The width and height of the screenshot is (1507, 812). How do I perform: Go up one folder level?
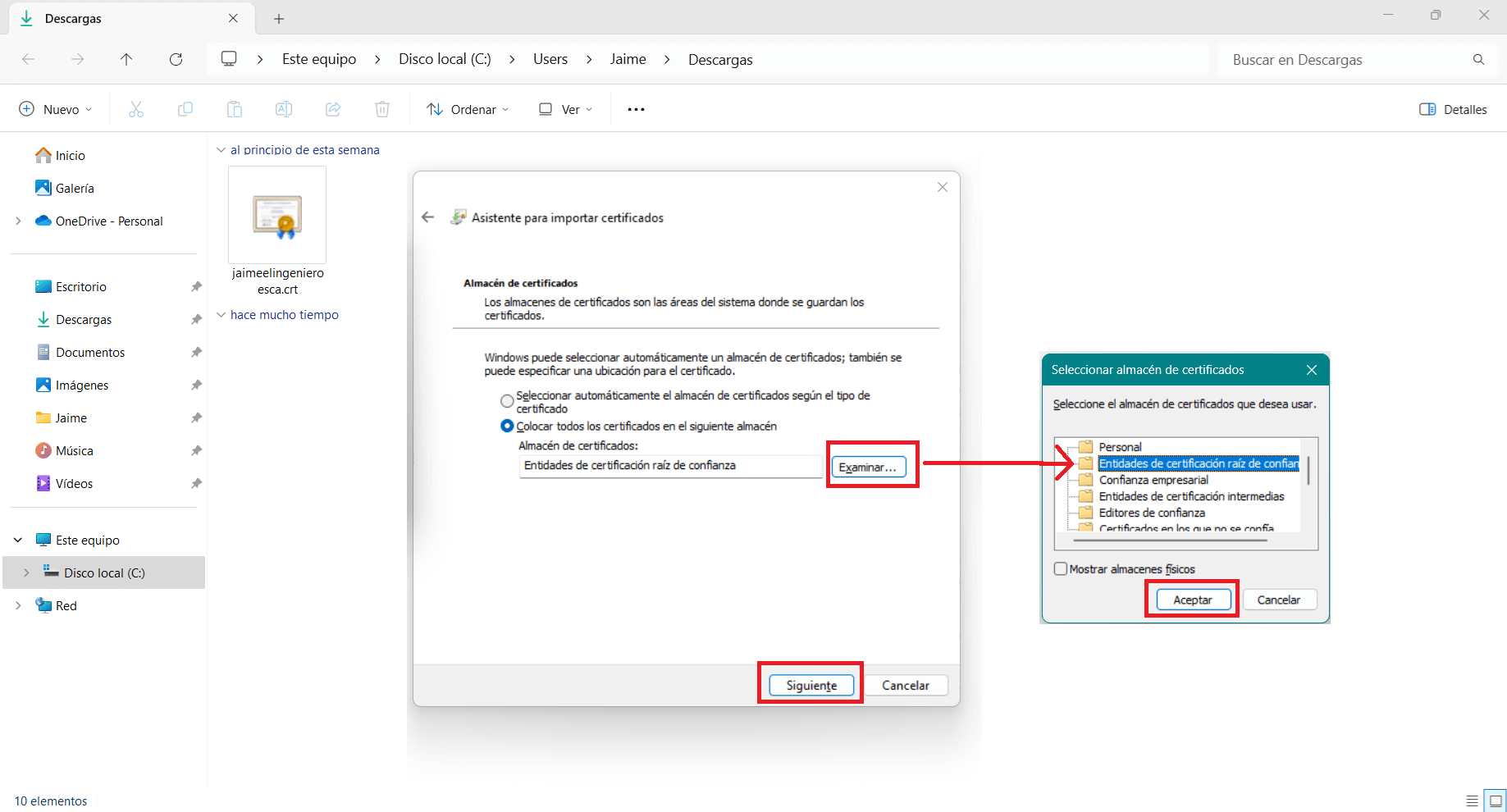point(126,59)
